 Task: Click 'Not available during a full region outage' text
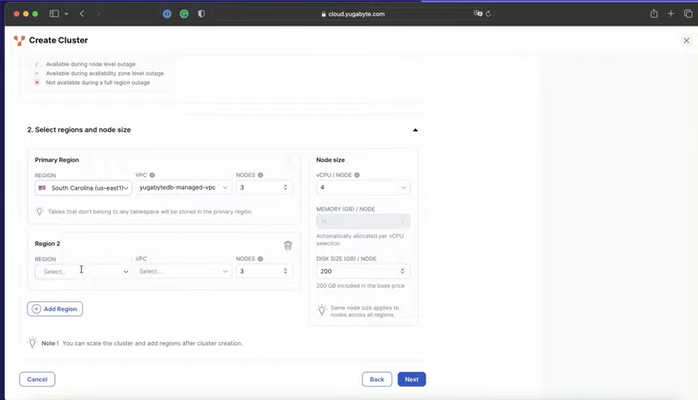pyautogui.click(x=97, y=83)
